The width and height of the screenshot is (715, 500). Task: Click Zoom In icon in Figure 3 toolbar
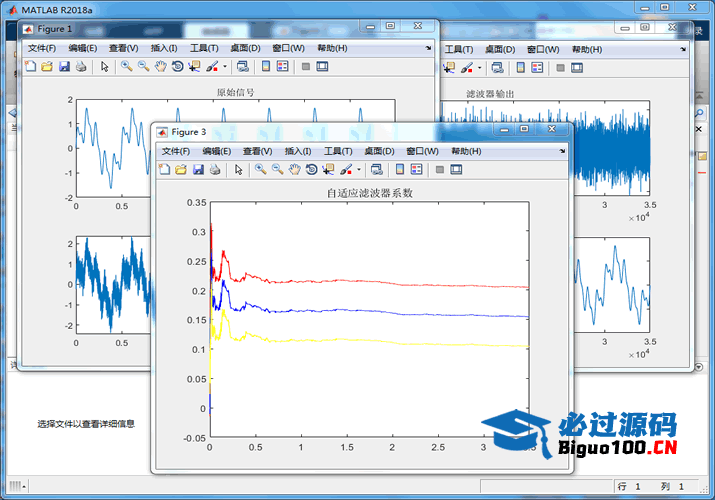pos(260,170)
